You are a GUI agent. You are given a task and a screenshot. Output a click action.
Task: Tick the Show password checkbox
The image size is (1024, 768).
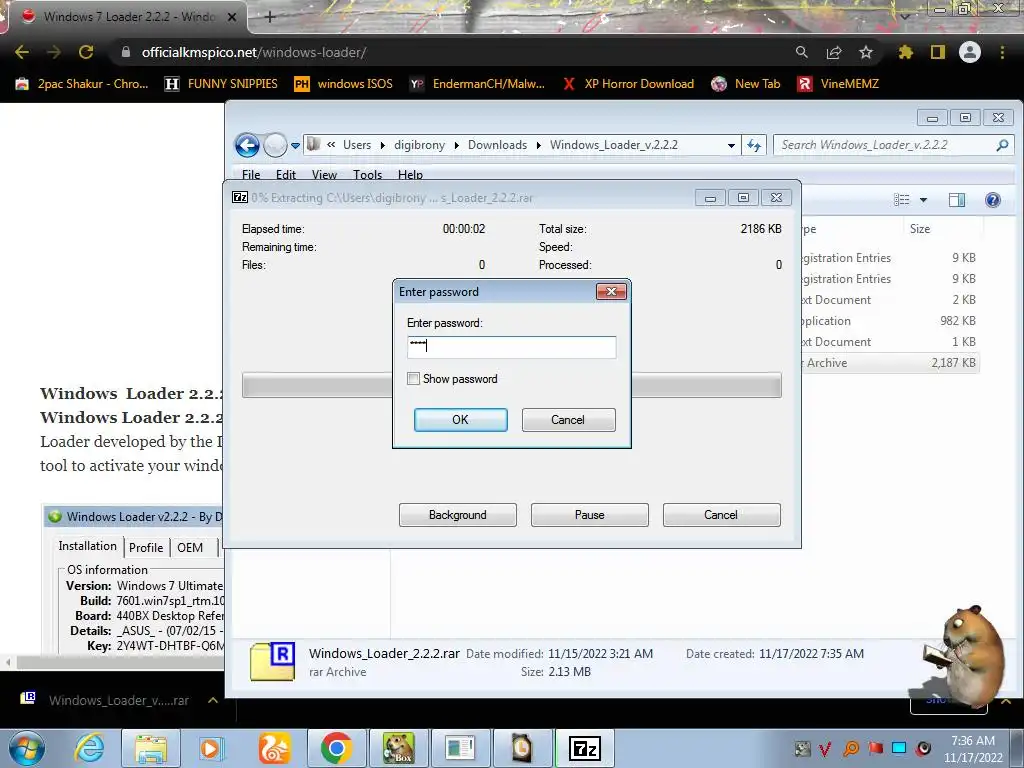(x=413, y=379)
